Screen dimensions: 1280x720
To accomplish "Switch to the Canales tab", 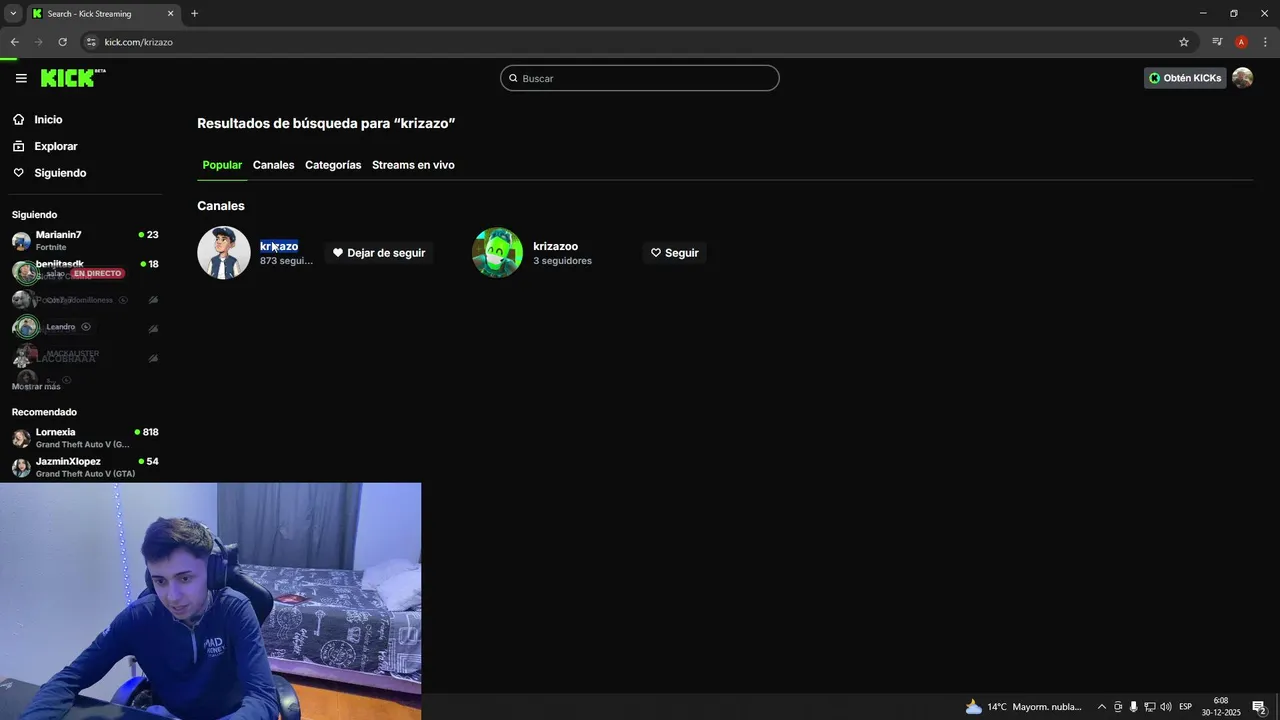I will click(273, 165).
